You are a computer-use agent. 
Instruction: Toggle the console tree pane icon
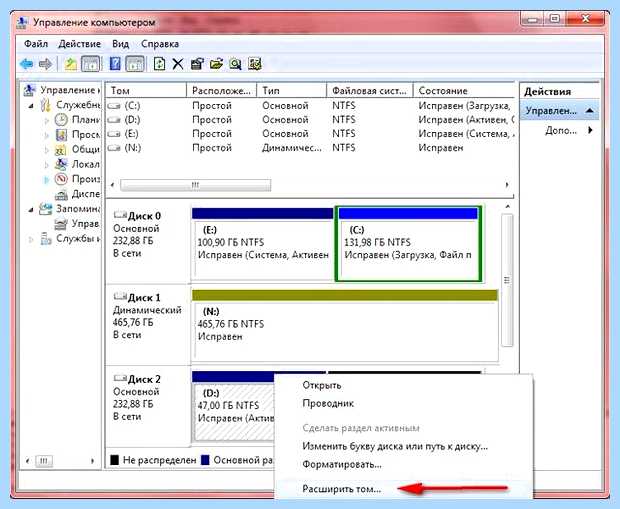pos(91,64)
